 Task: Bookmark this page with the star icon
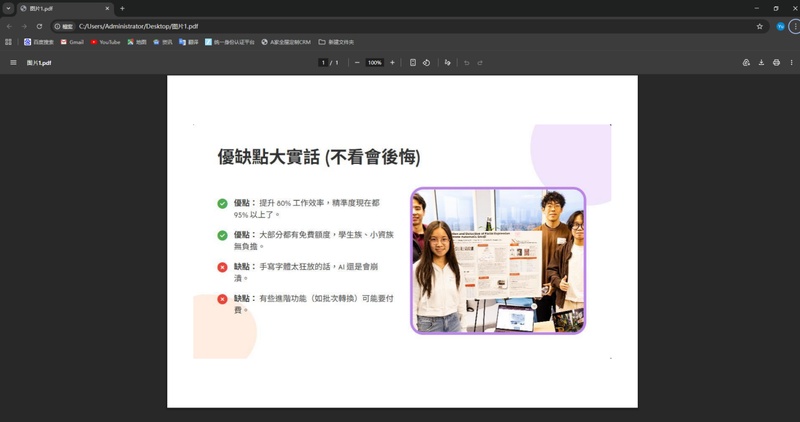(759, 27)
